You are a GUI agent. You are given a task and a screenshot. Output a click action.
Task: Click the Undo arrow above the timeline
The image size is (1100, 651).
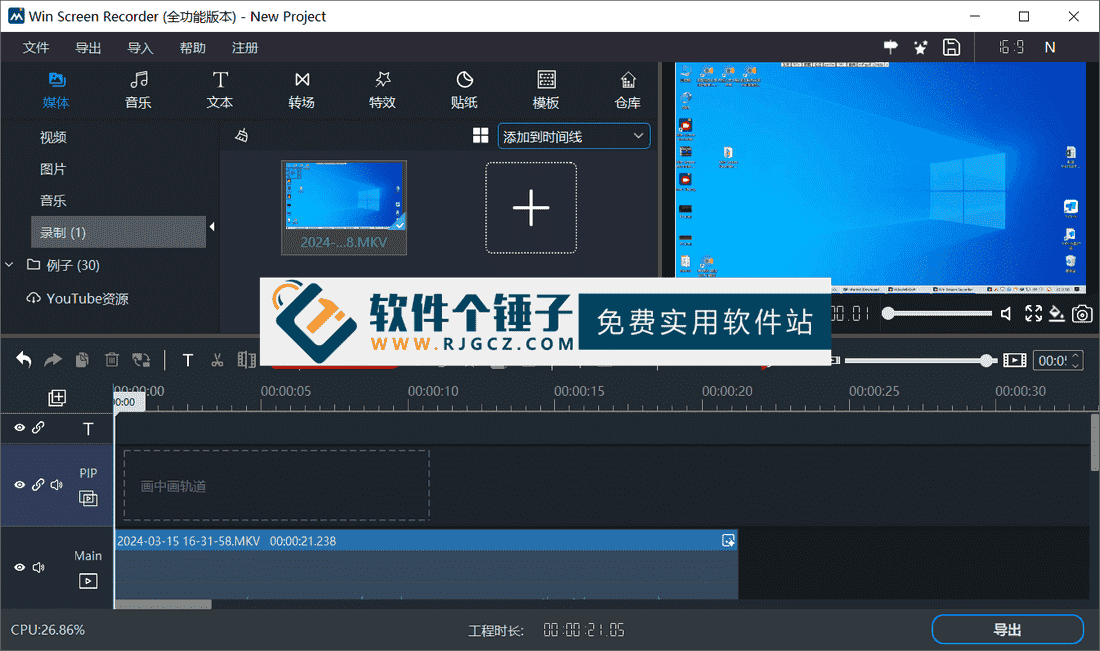22,359
